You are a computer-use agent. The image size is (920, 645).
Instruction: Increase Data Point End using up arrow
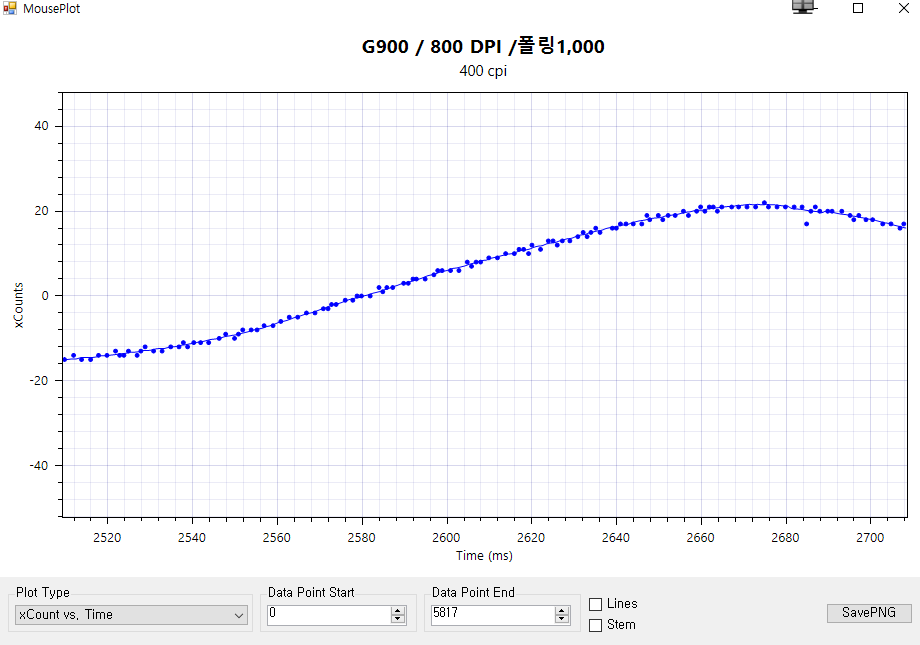pyautogui.click(x=562, y=610)
